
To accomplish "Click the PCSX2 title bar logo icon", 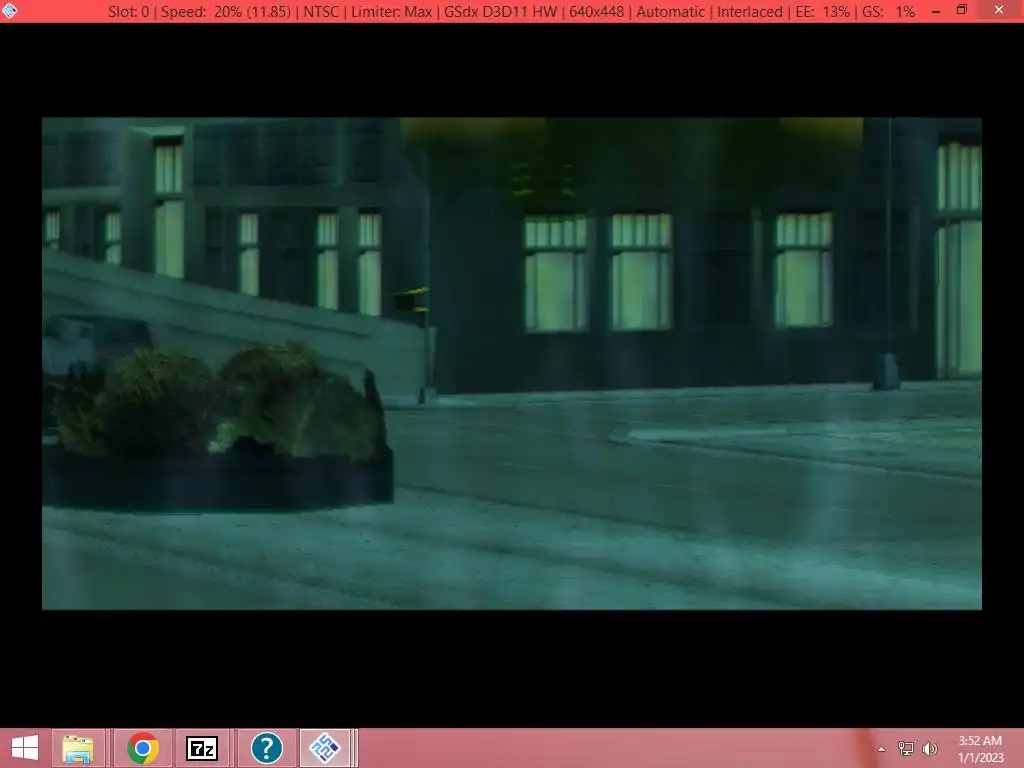I will pos(9,10).
